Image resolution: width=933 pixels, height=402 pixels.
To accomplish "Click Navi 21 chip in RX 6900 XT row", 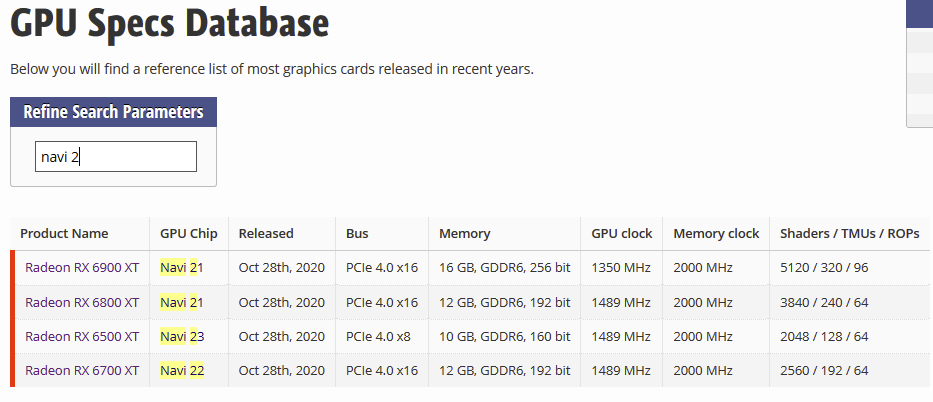I will coord(181,268).
